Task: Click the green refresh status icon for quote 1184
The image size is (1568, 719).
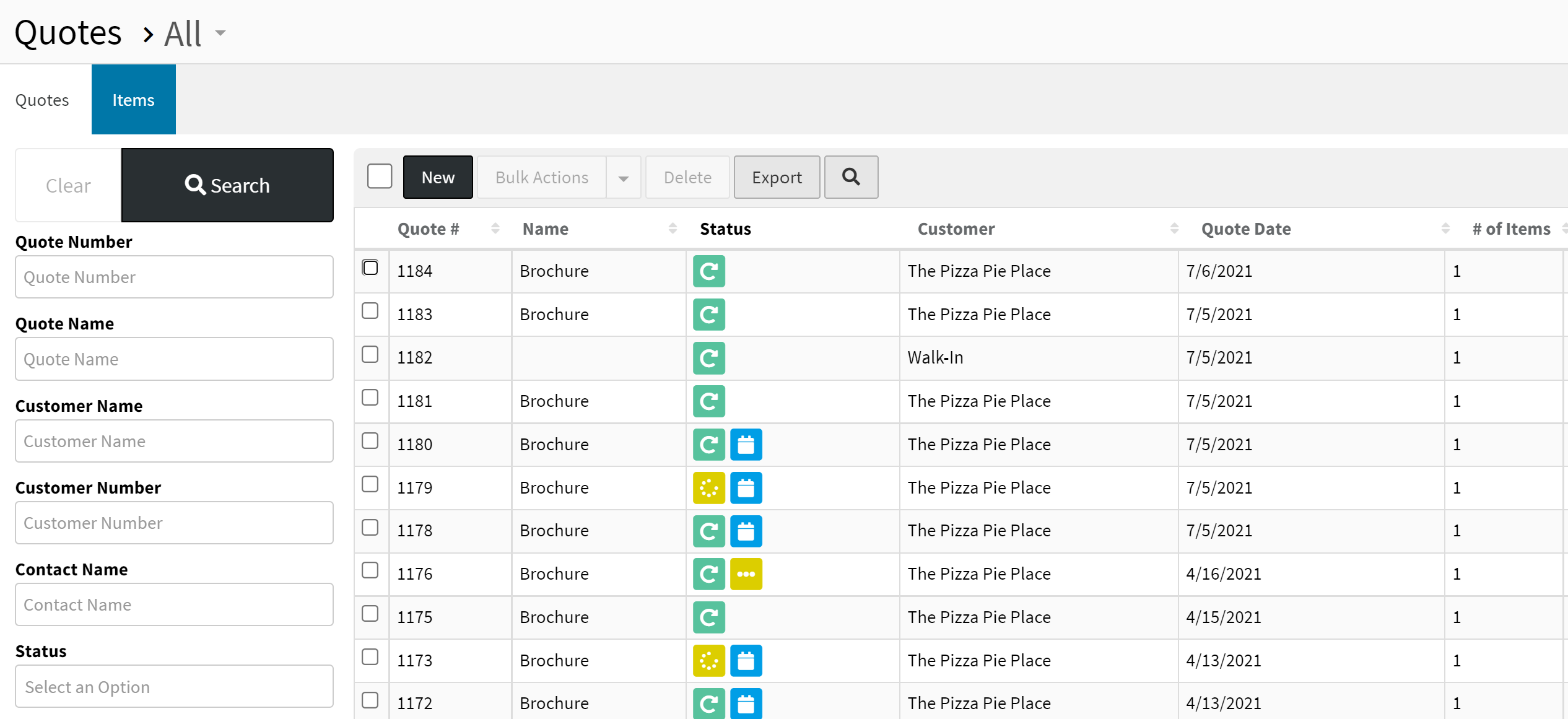Action: 708,271
